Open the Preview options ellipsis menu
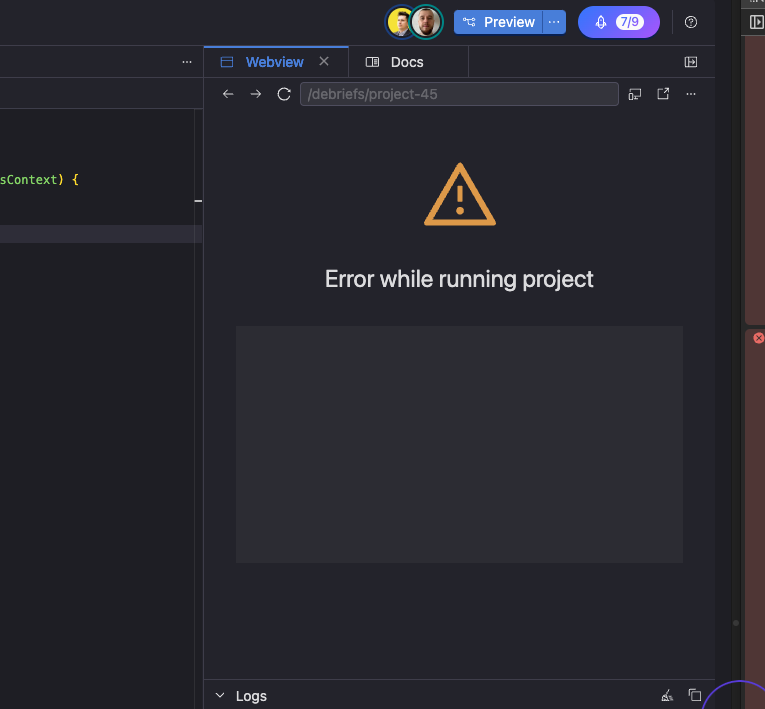 tap(554, 22)
